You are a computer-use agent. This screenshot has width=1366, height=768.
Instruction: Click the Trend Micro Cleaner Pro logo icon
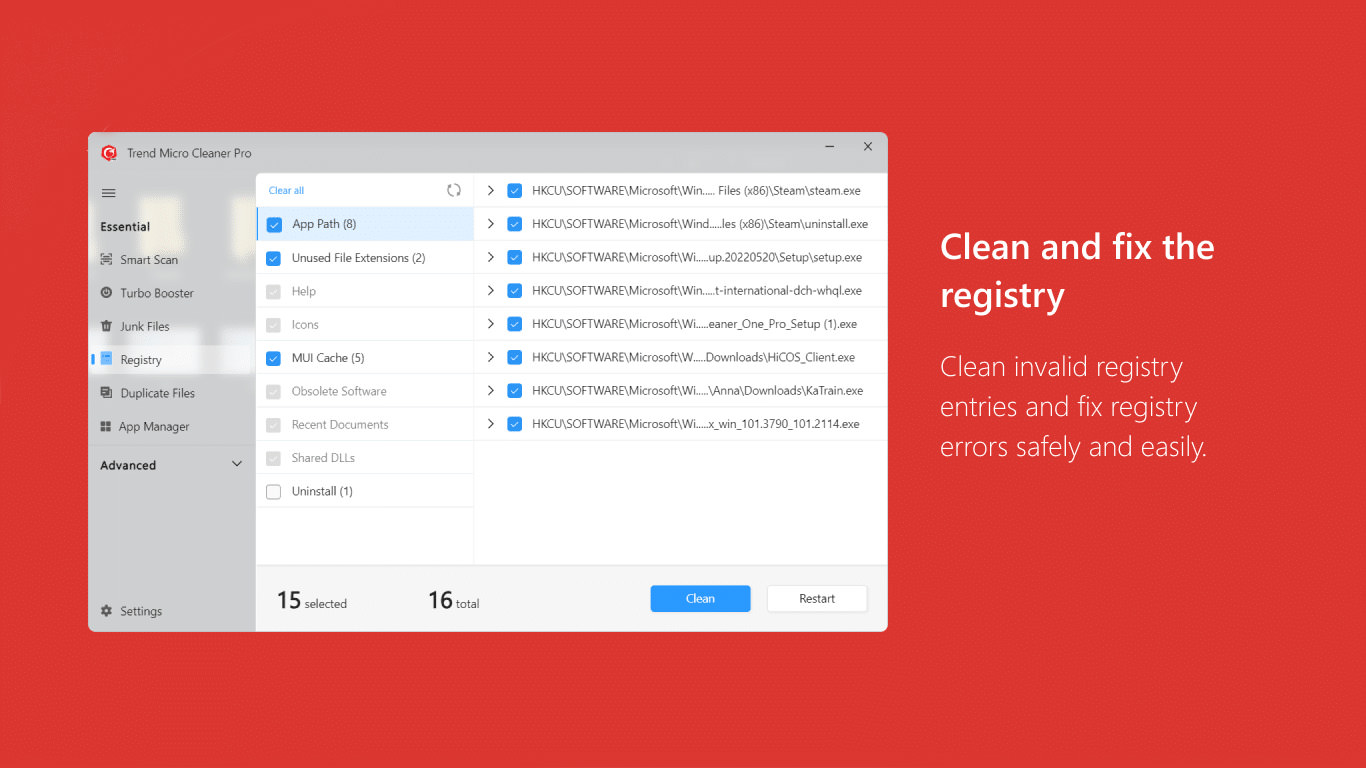coord(109,153)
